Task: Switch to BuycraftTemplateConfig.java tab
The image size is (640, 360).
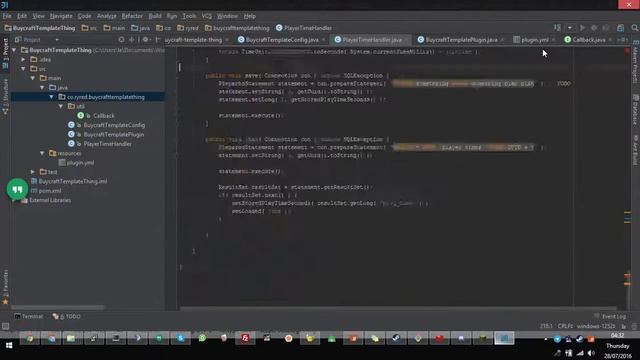Action: tap(282, 40)
